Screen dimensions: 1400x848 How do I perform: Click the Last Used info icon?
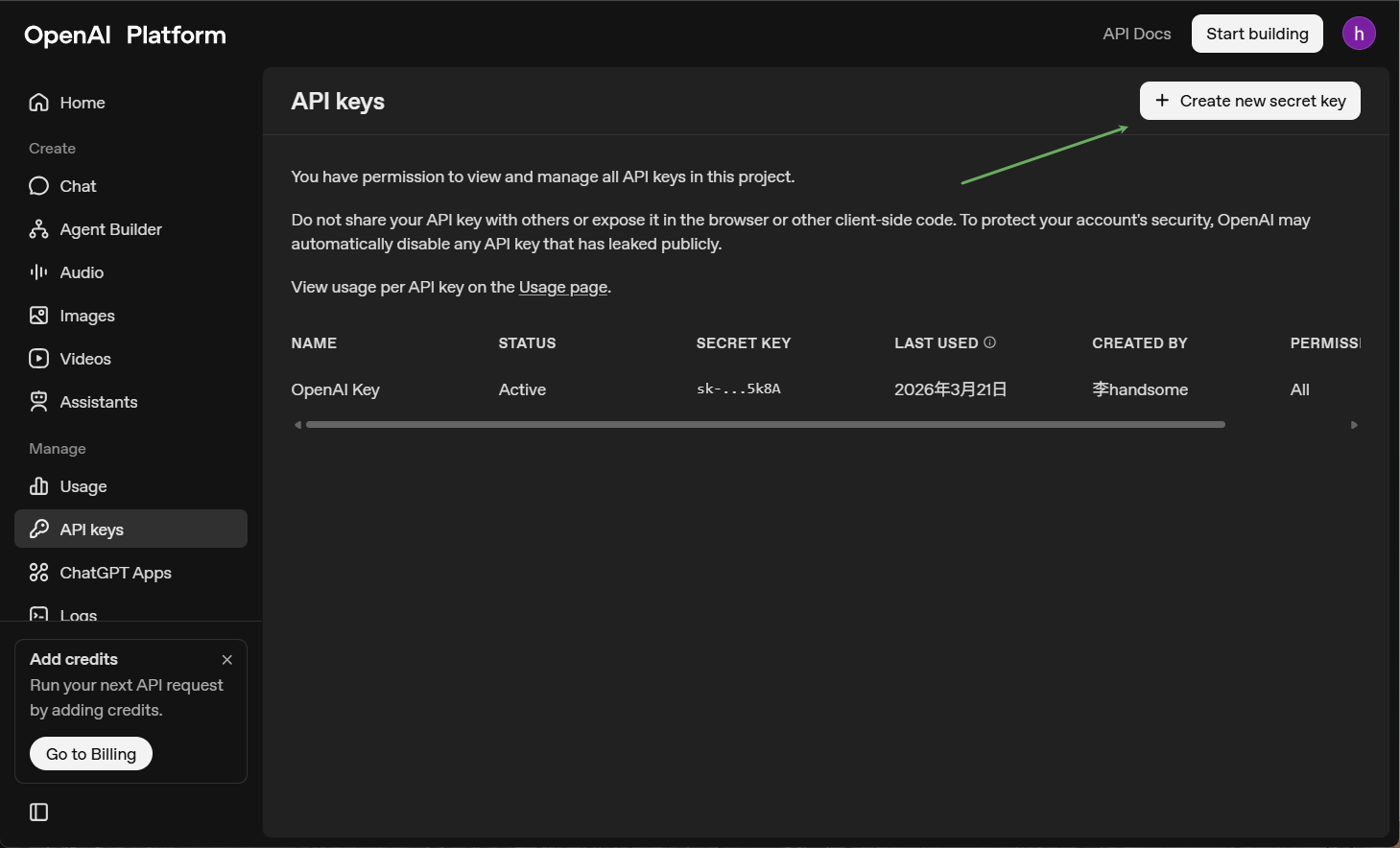click(x=989, y=342)
